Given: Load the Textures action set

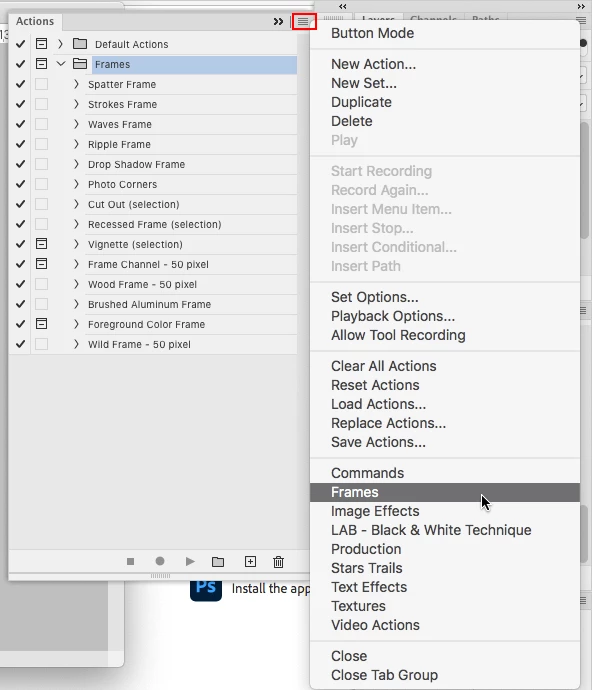Looking at the screenshot, I should [x=445, y=606].
